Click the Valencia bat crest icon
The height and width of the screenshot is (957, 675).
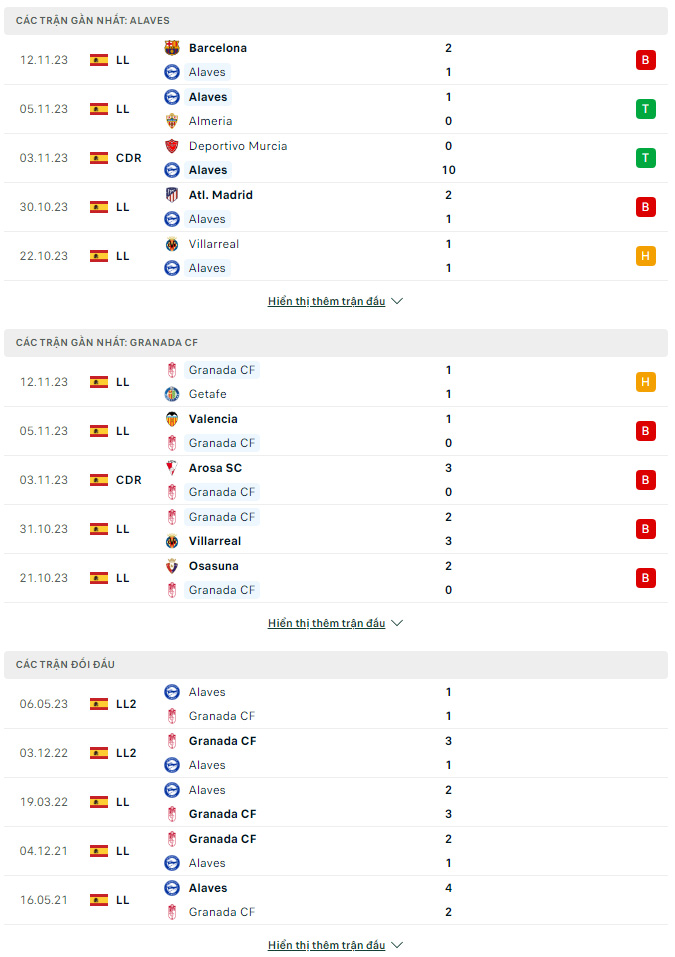(172, 419)
